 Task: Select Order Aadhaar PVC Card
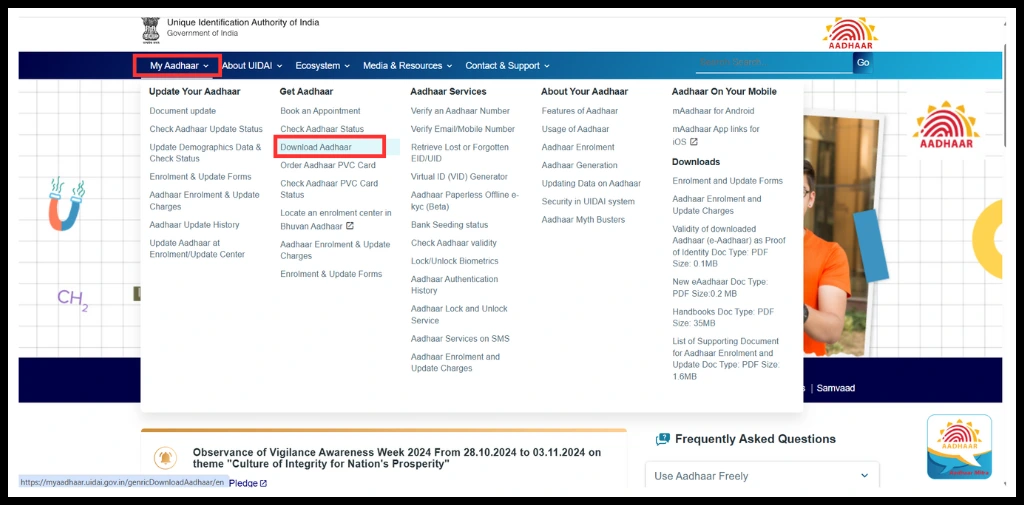tap(328, 165)
